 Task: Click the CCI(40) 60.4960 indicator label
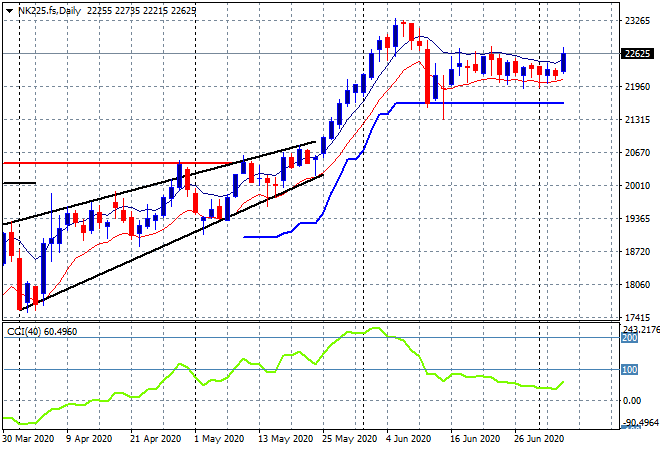pyautogui.click(x=42, y=332)
